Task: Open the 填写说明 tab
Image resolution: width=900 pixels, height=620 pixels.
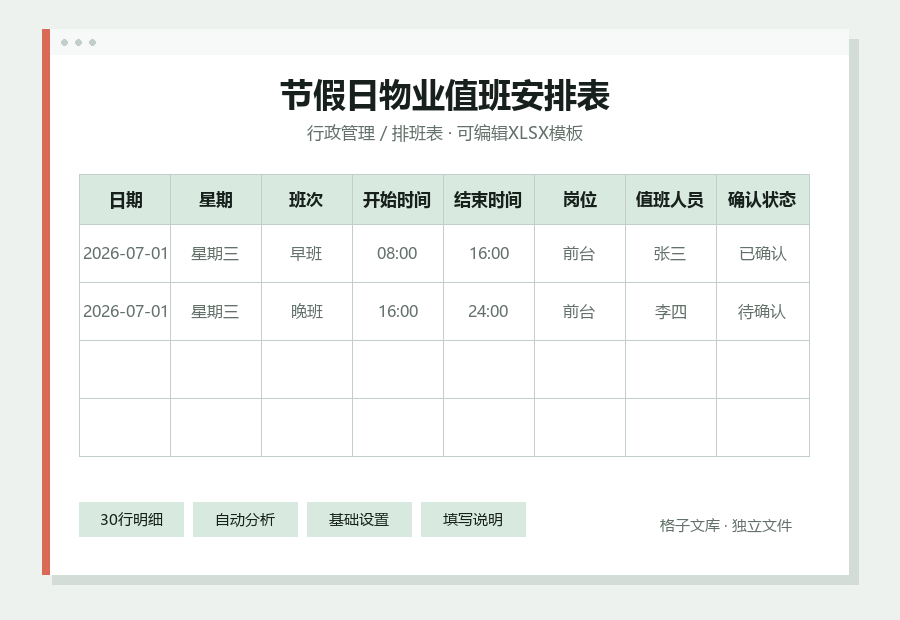Action: point(473,520)
